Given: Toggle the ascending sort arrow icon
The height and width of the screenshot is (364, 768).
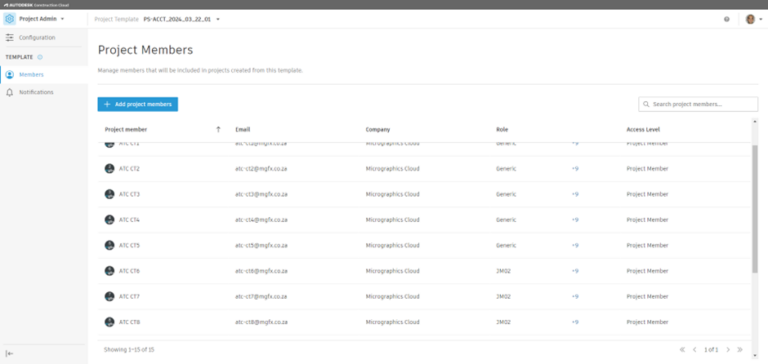Looking at the screenshot, I should pyautogui.click(x=218, y=130).
